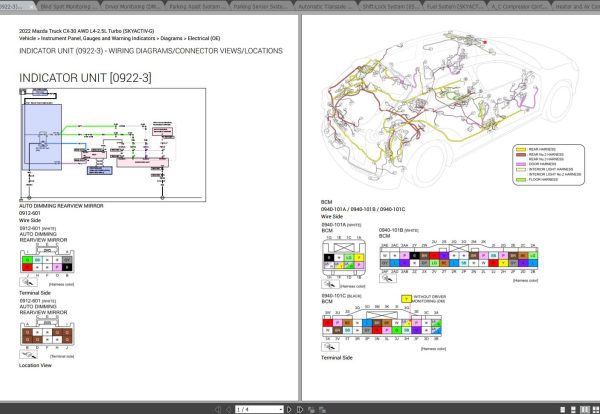The width and height of the screenshot is (600, 414).
Task: Click the breadcrumb line starting with 'Vehicle'
Action: [x=119, y=38]
